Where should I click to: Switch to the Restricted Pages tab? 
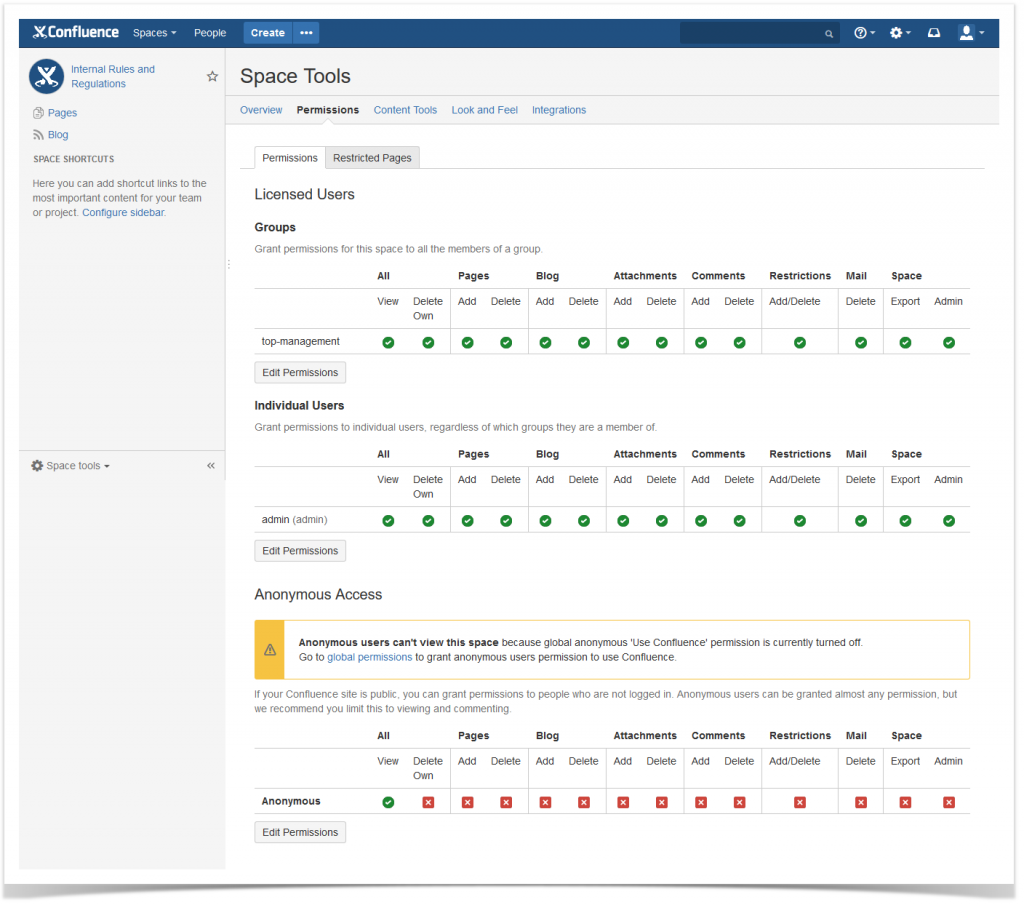372,158
